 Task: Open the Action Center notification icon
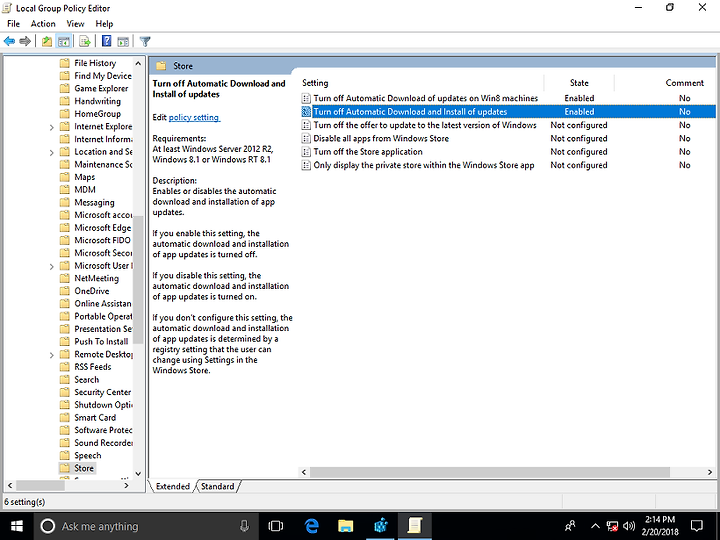(697, 526)
